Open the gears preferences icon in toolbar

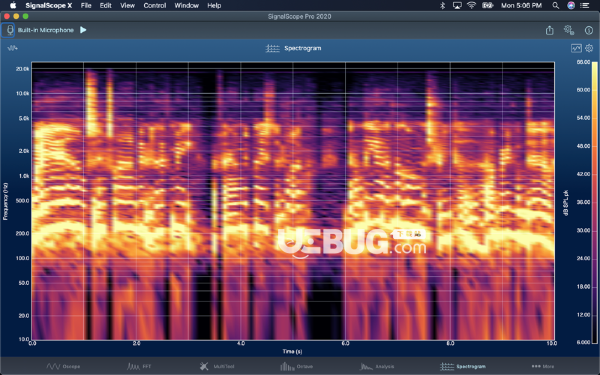click(569, 30)
